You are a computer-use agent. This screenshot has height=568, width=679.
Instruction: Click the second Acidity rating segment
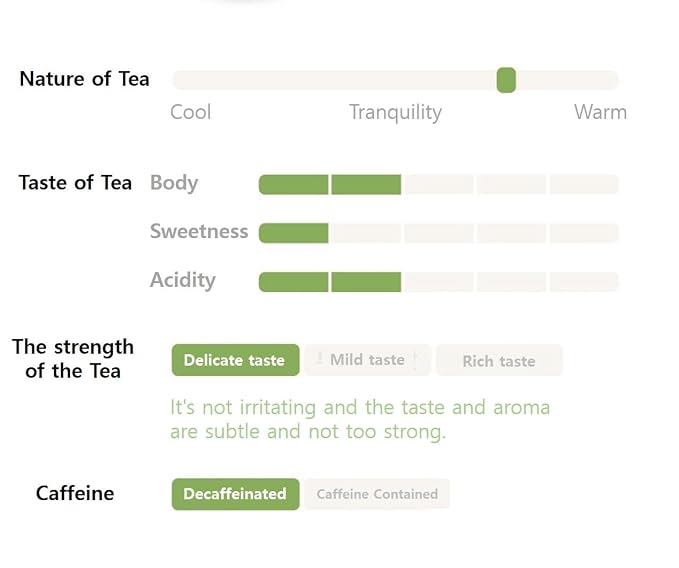pyautogui.click(x=366, y=282)
